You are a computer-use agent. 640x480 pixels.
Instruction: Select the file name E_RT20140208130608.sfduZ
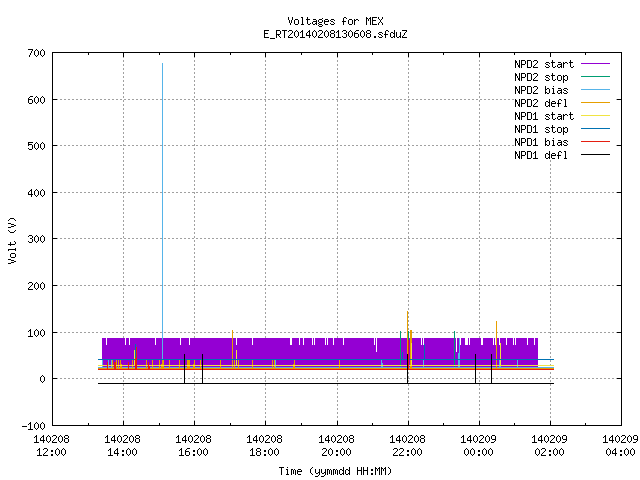point(335,34)
